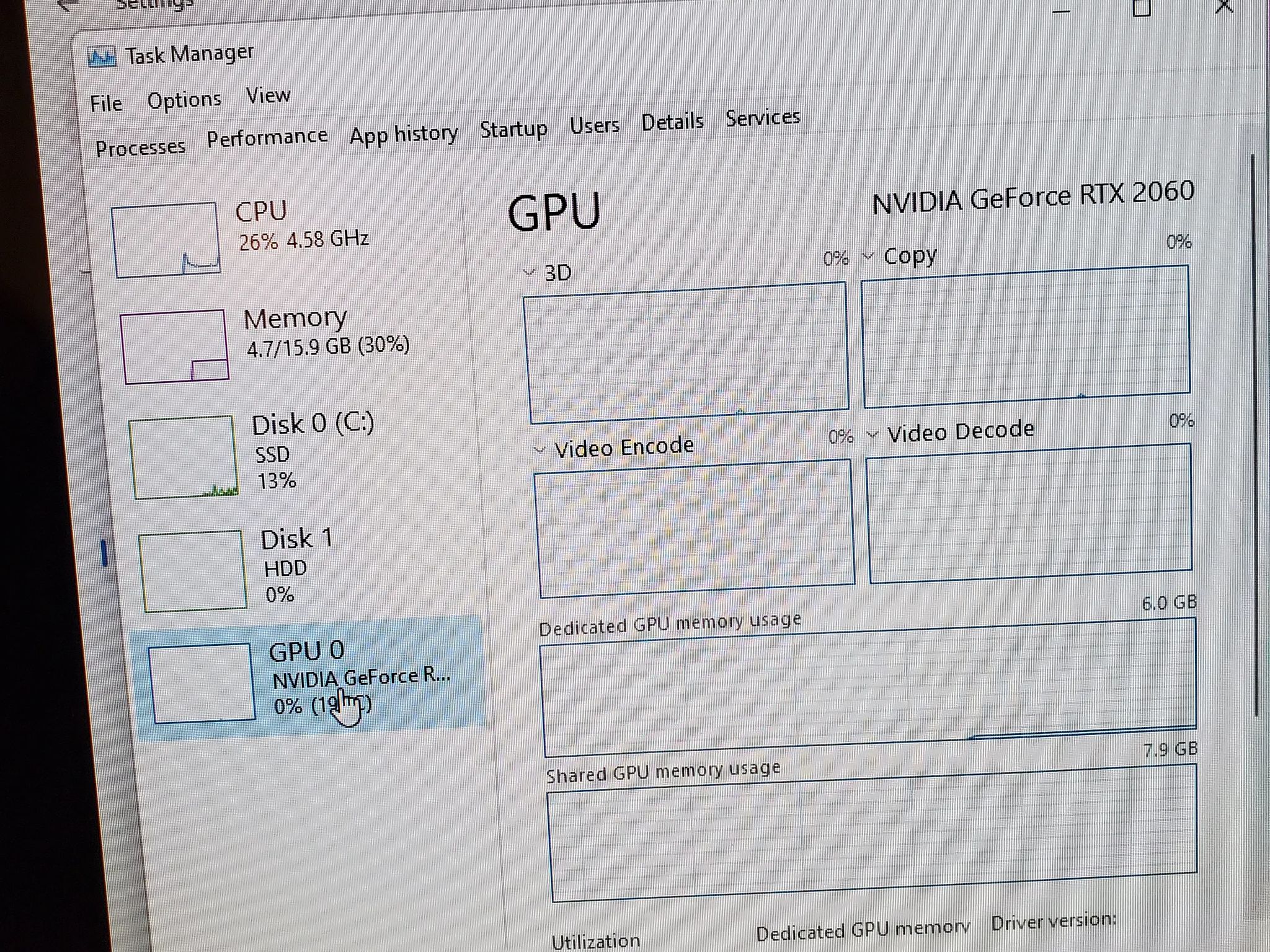Click the GPU 0 mini graph thumbnail

202,682
